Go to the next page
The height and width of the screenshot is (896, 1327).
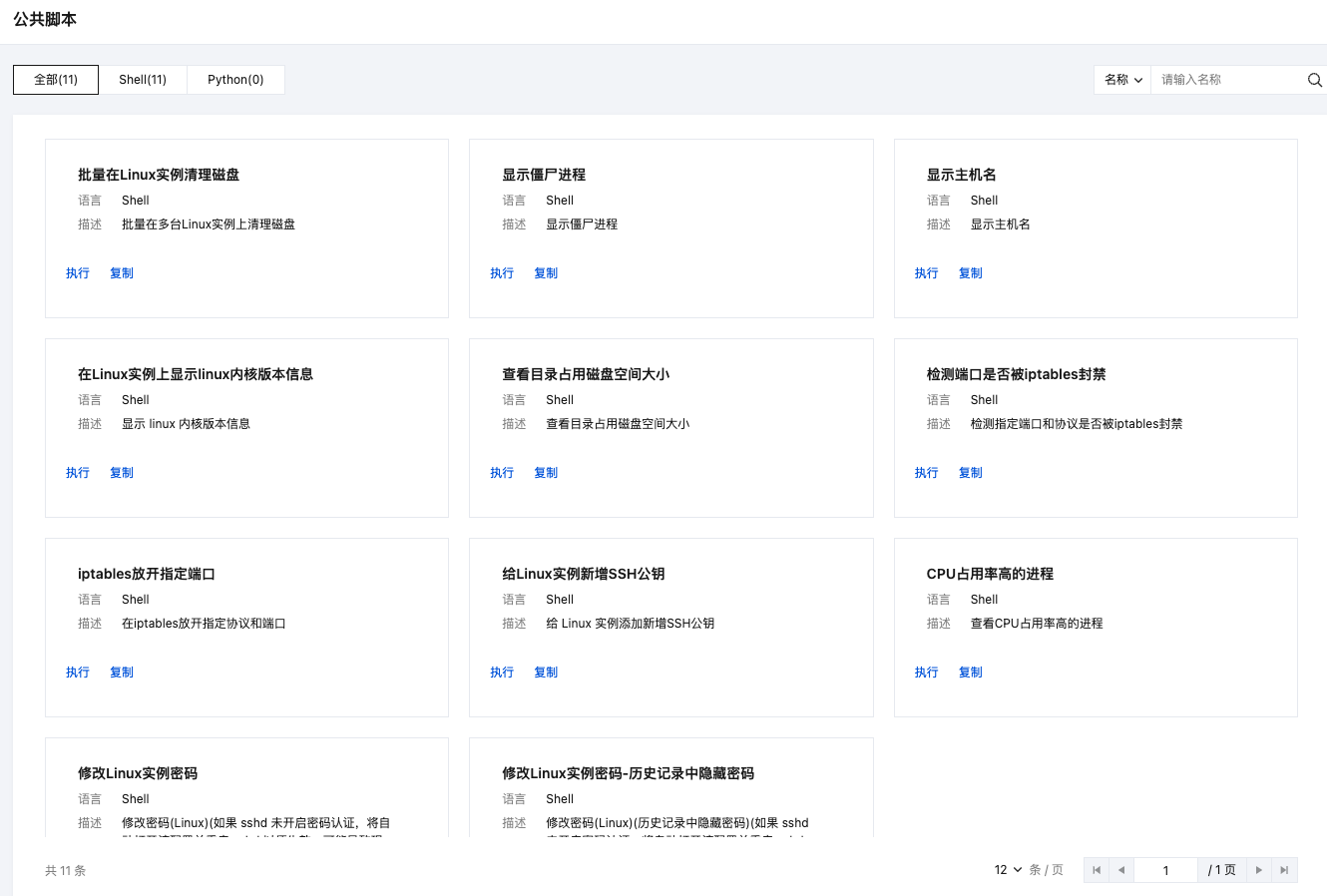click(1259, 870)
